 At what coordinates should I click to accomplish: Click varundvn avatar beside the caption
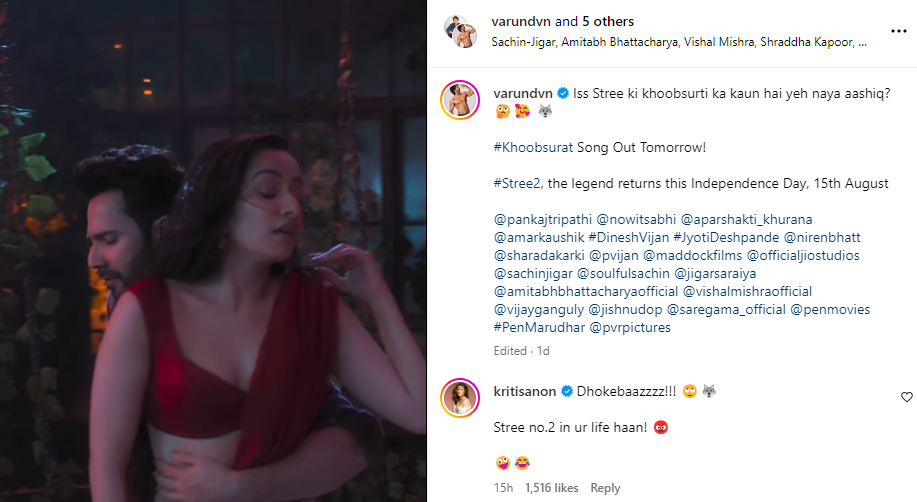(460, 99)
